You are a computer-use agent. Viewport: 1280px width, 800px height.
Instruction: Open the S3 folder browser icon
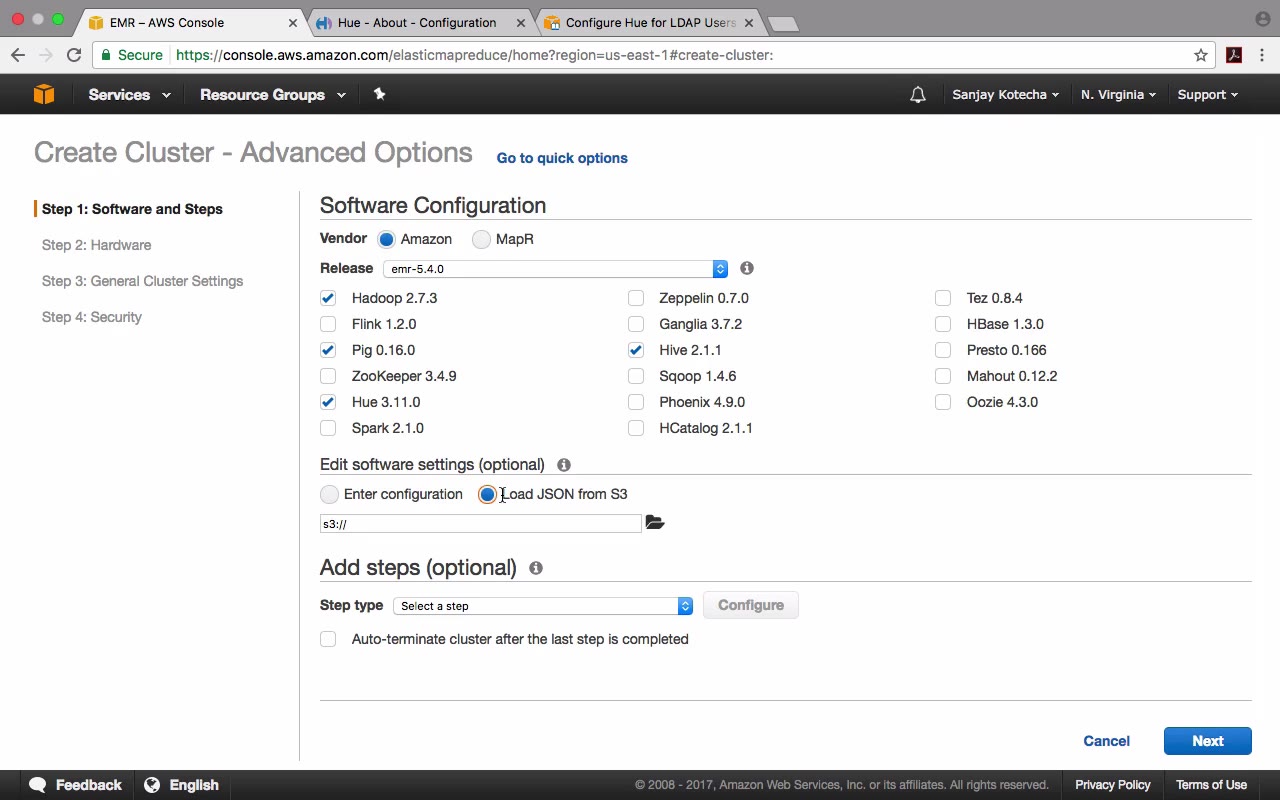pos(655,523)
